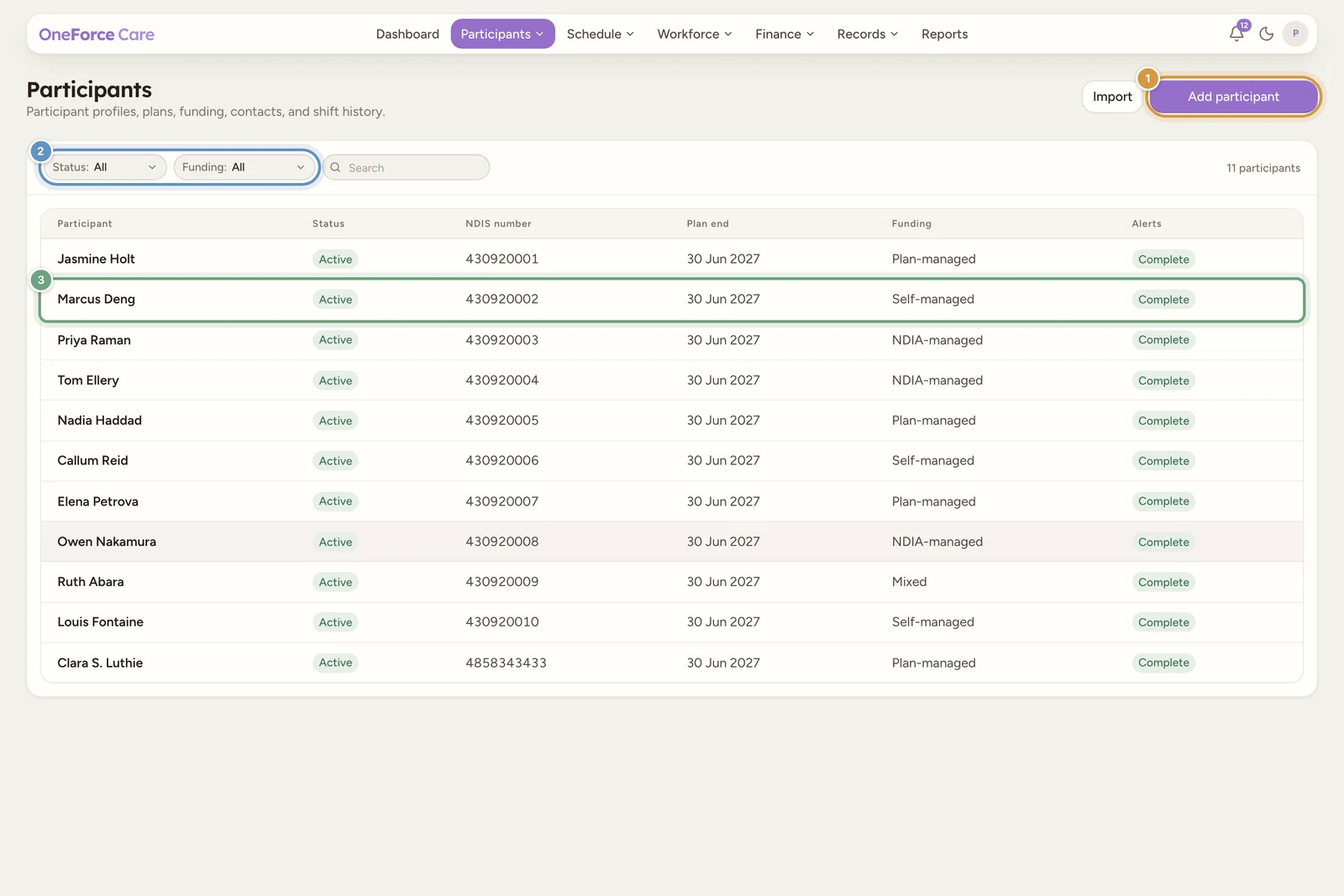Click Louis Fontaine's name

[x=100, y=622]
